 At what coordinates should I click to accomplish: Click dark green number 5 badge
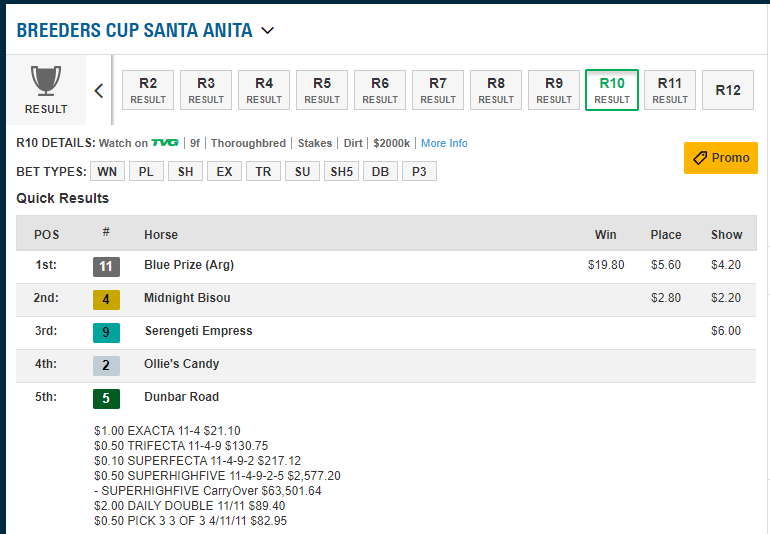coord(106,398)
